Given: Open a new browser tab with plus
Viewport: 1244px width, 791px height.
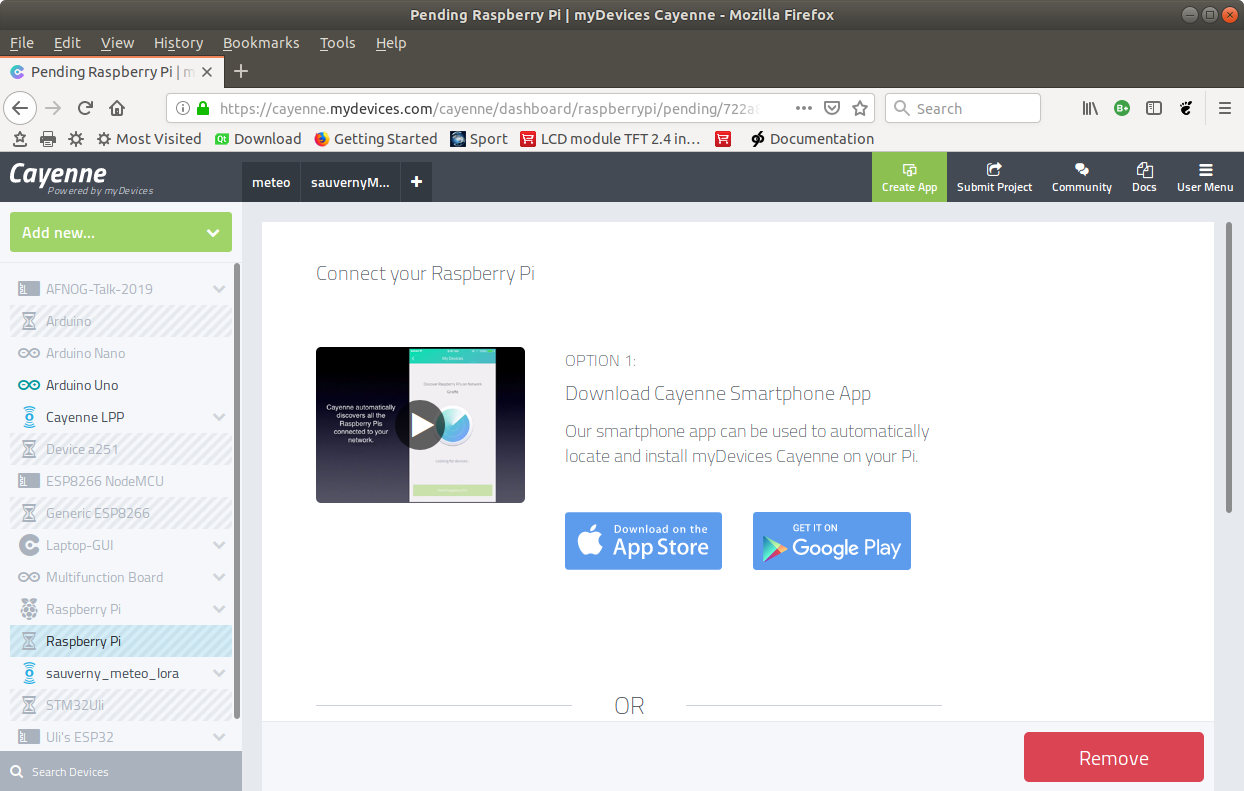Looking at the screenshot, I should point(240,71).
